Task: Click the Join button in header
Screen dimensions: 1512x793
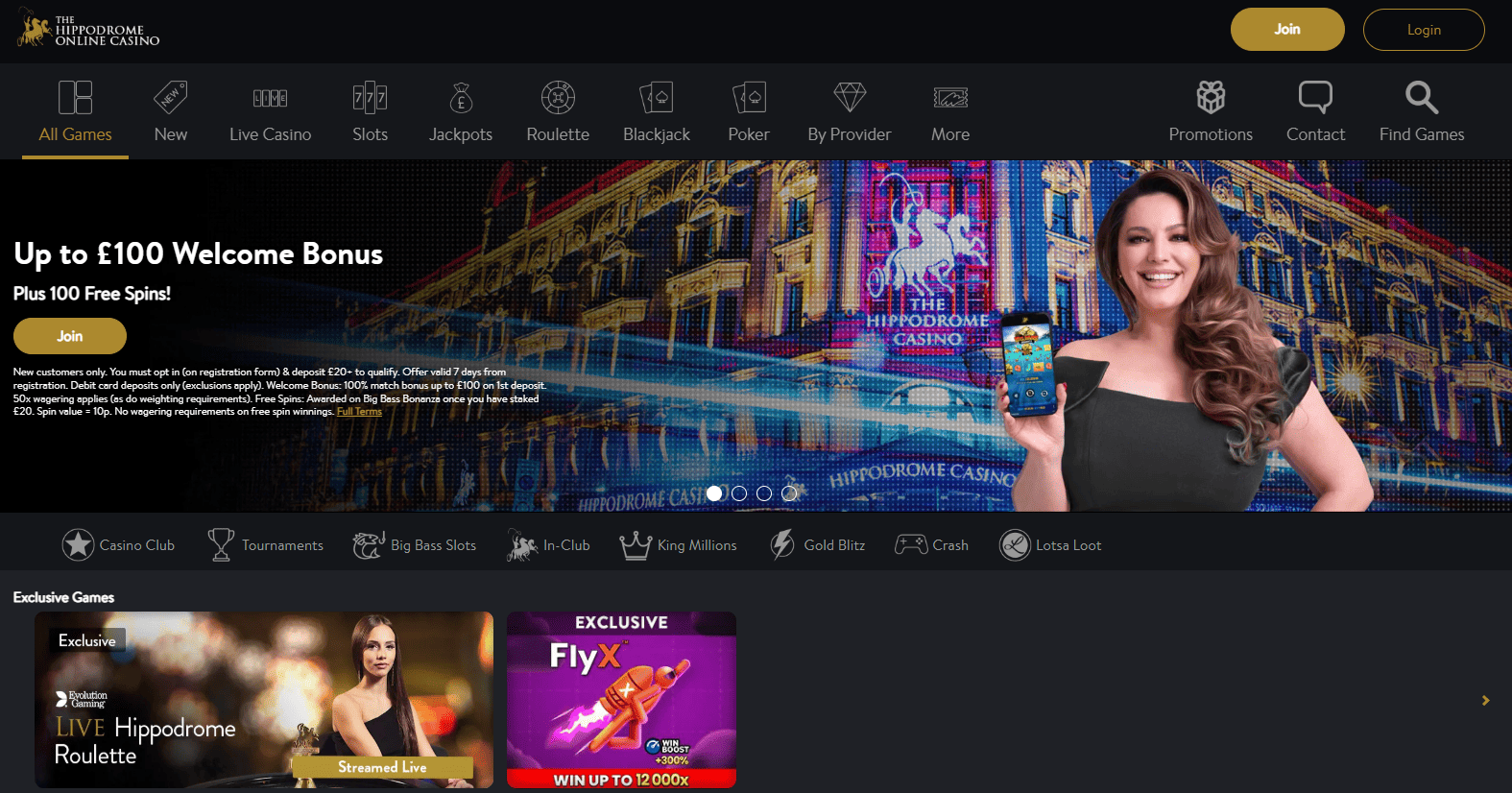Action: coord(1287,30)
